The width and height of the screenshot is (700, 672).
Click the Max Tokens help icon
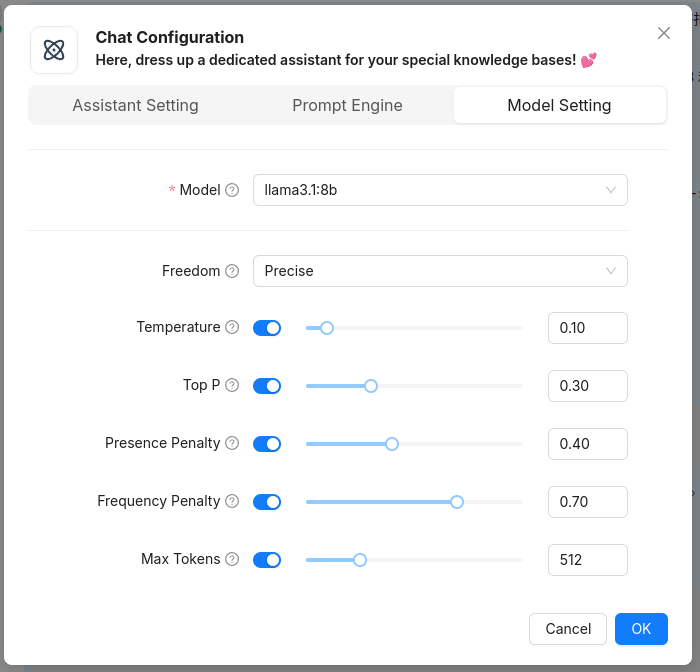point(232,559)
